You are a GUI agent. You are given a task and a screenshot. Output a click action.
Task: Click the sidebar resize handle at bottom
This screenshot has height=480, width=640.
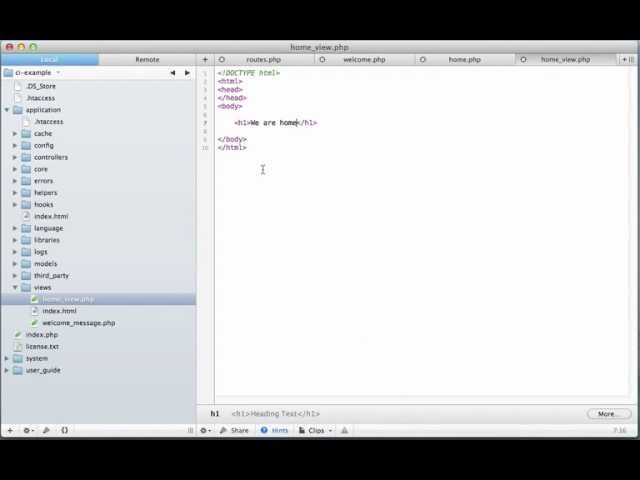[x=190, y=430]
